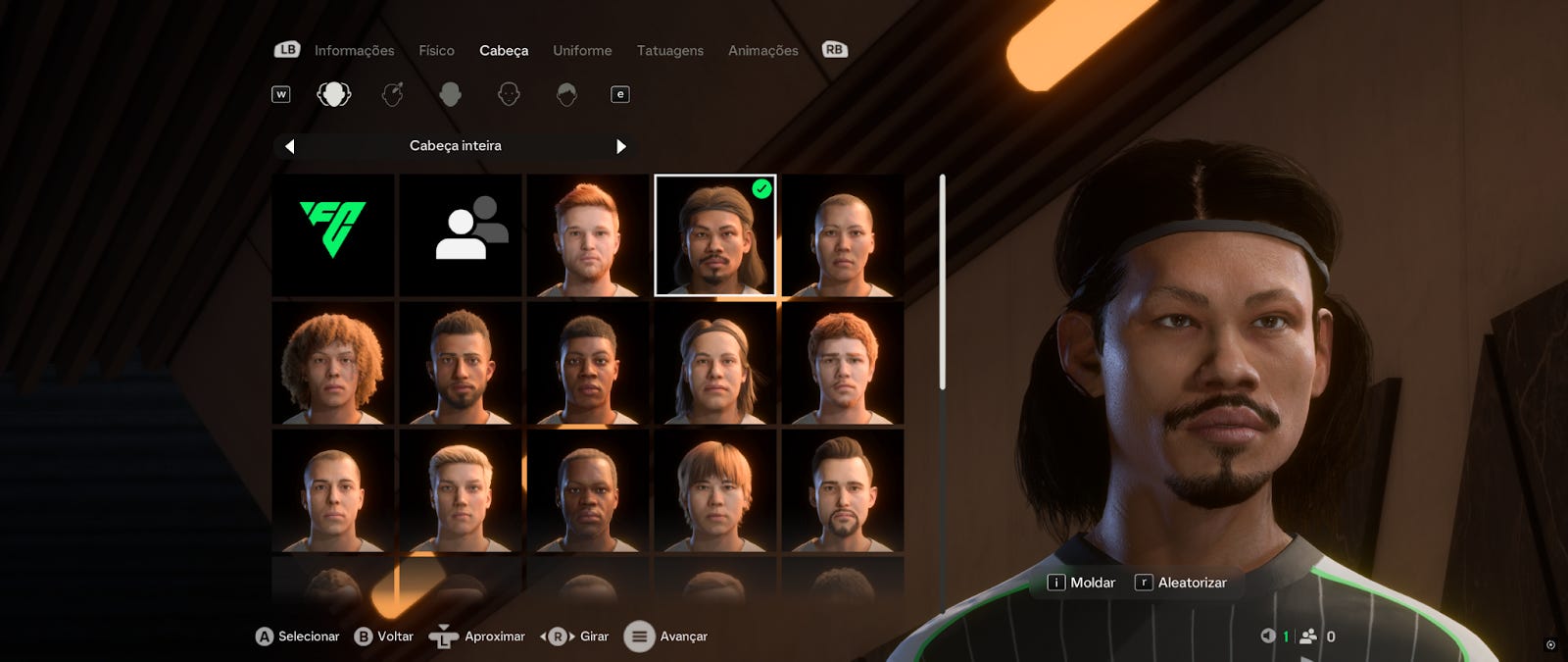Select the red-haired head in first row
The width and height of the screenshot is (1568, 662).
click(588, 235)
